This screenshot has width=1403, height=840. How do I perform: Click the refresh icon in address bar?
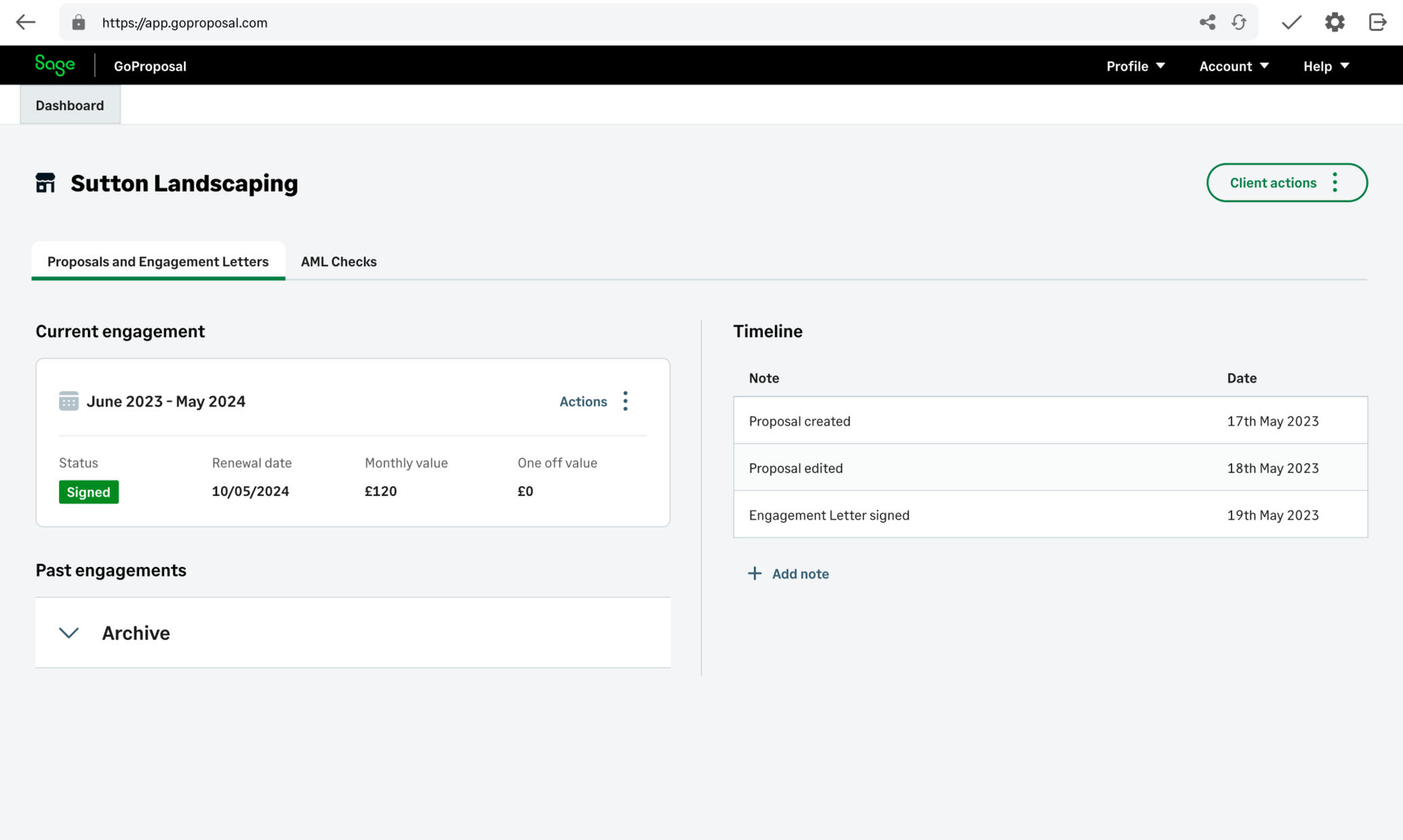click(1239, 22)
